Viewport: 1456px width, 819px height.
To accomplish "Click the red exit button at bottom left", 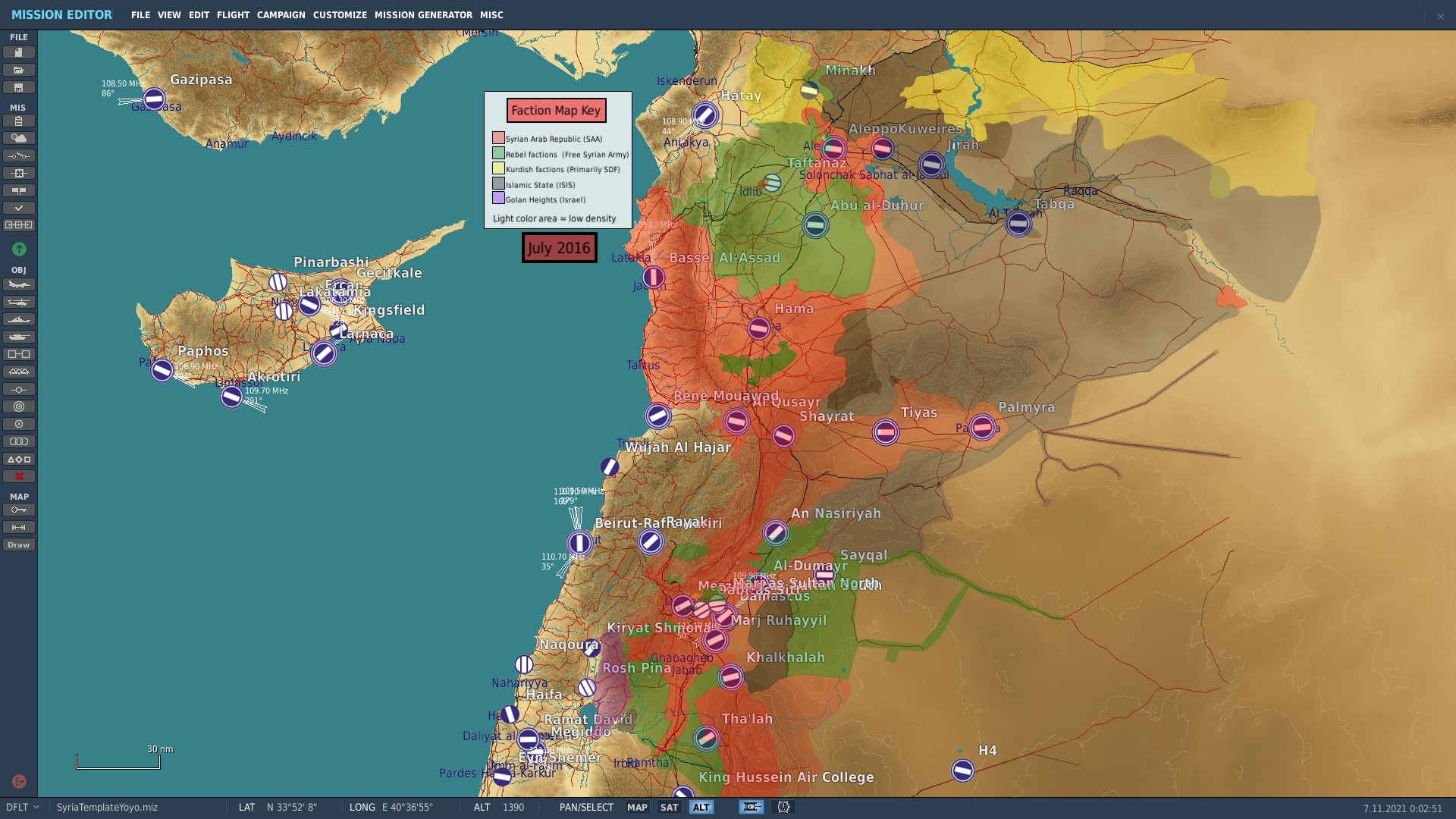I will point(20,781).
